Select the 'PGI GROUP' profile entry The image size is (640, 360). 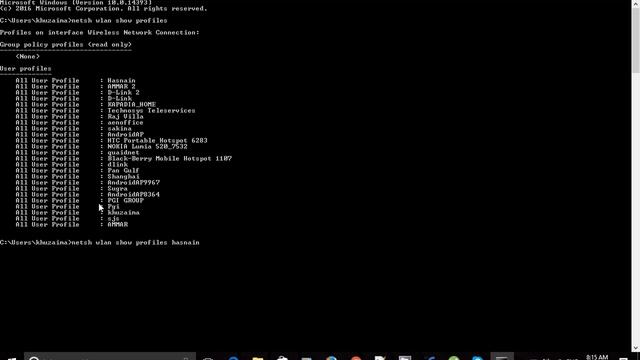coord(125,200)
